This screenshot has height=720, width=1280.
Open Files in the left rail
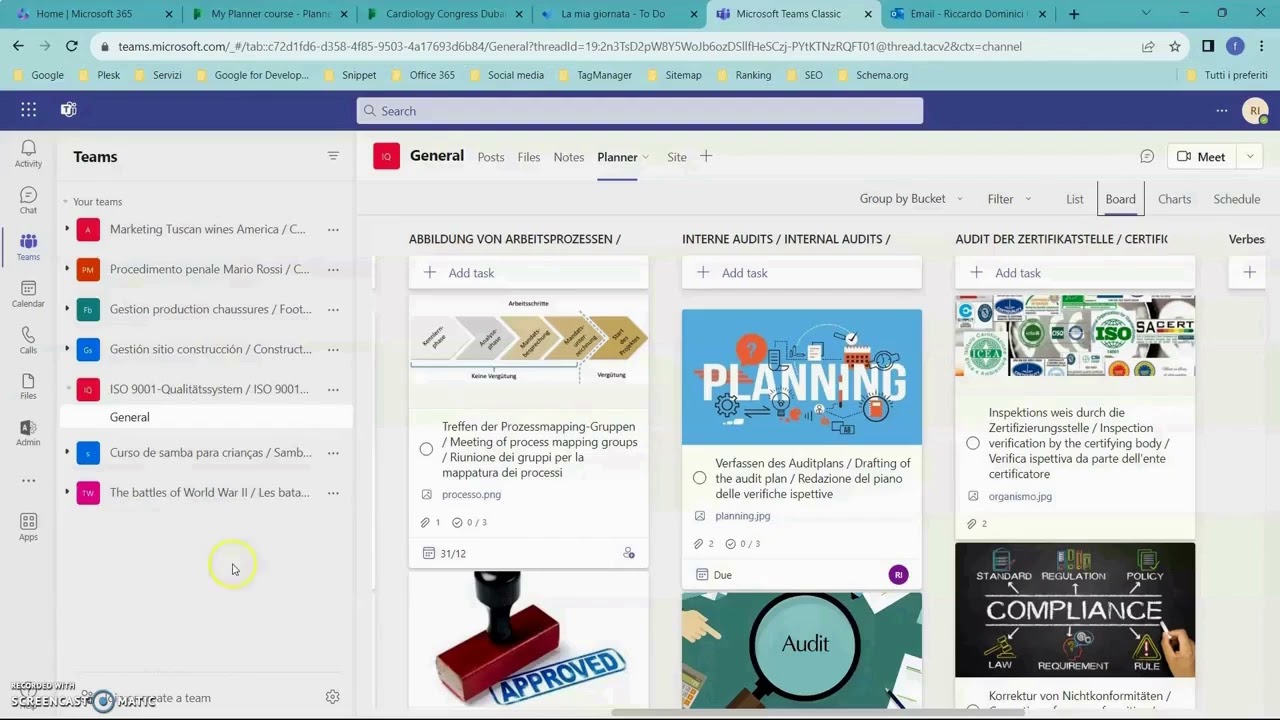(x=28, y=386)
